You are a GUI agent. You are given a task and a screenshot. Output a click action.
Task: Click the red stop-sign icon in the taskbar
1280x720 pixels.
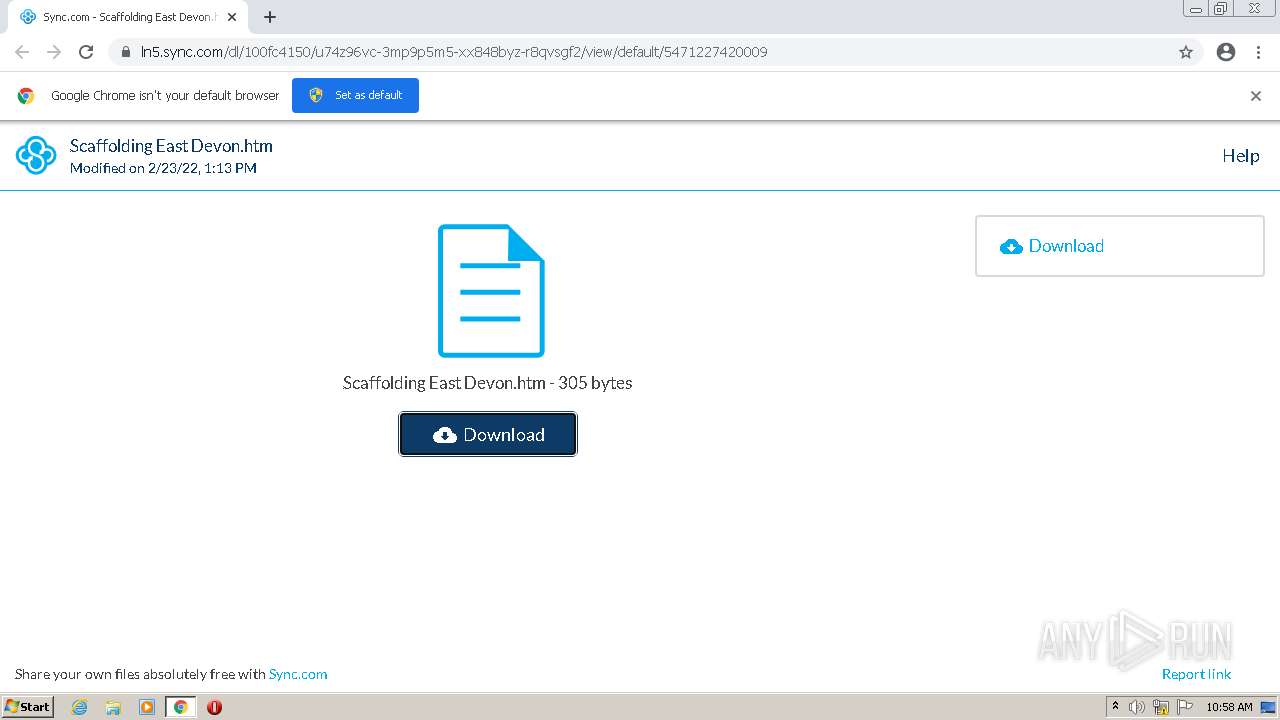tap(214, 707)
